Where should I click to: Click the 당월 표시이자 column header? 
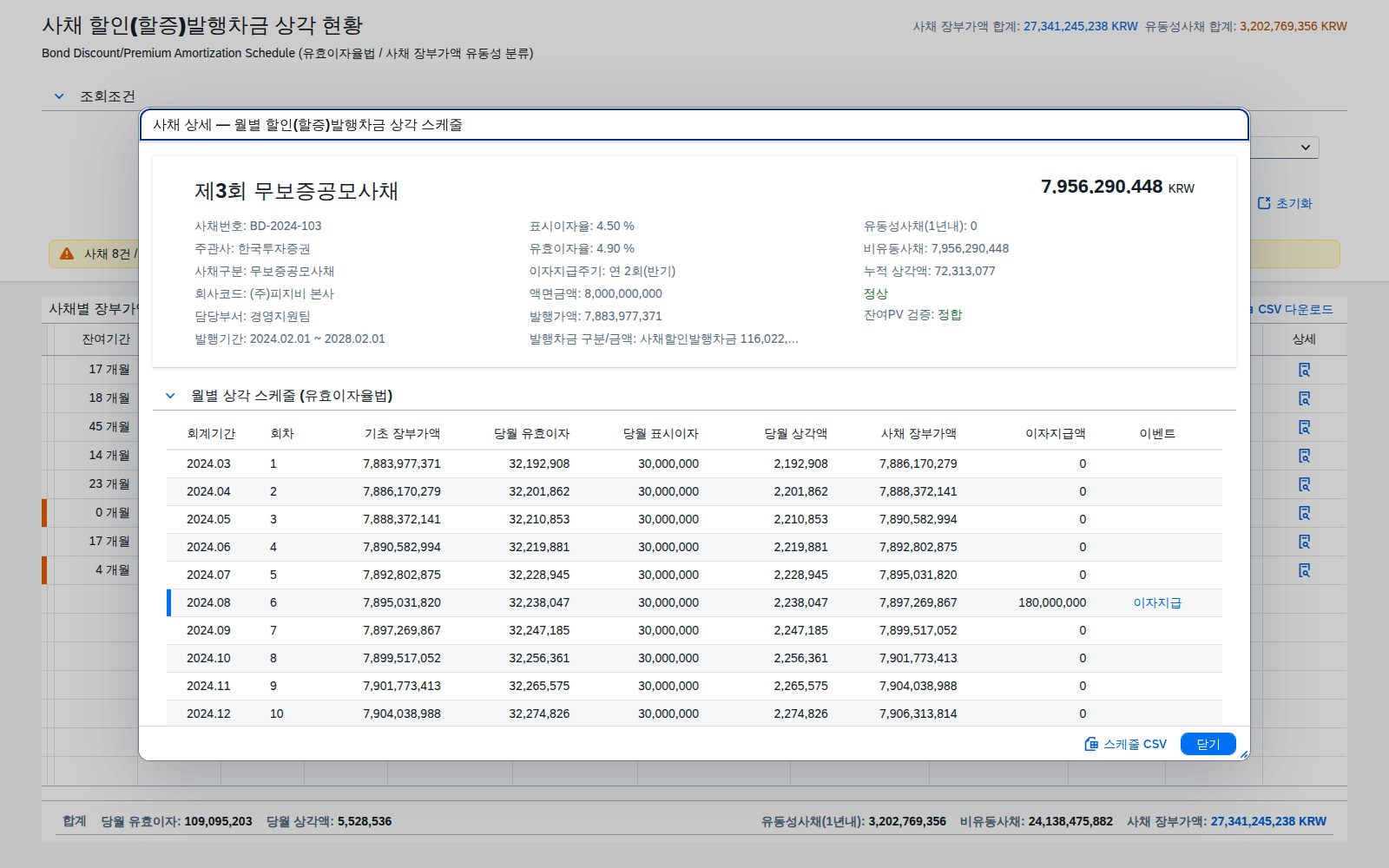661,433
